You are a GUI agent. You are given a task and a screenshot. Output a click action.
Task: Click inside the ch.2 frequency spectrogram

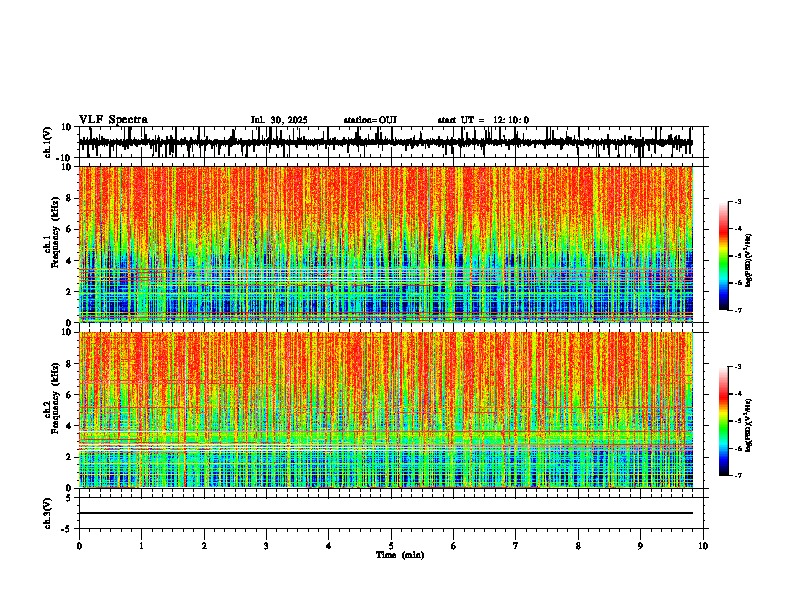tap(385, 410)
